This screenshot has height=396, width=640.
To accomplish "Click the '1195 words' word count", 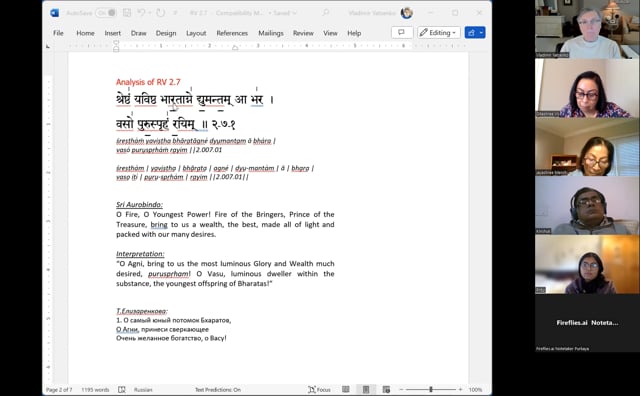I will pyautogui.click(x=95, y=389).
